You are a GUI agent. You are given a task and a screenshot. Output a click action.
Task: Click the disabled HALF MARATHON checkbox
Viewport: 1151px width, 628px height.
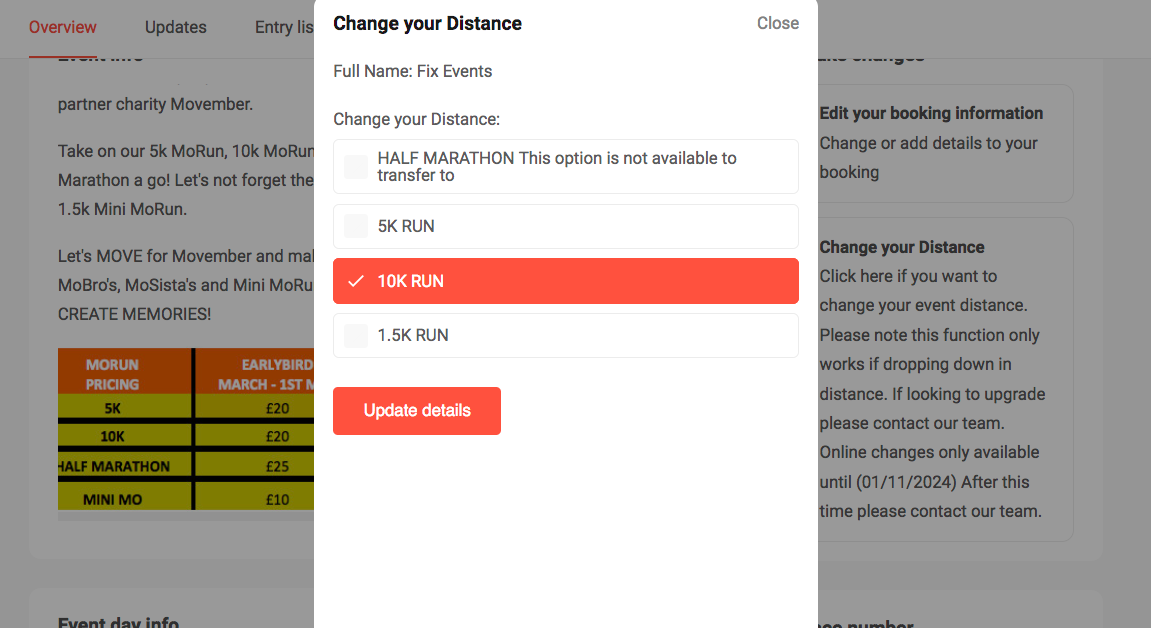click(356, 167)
